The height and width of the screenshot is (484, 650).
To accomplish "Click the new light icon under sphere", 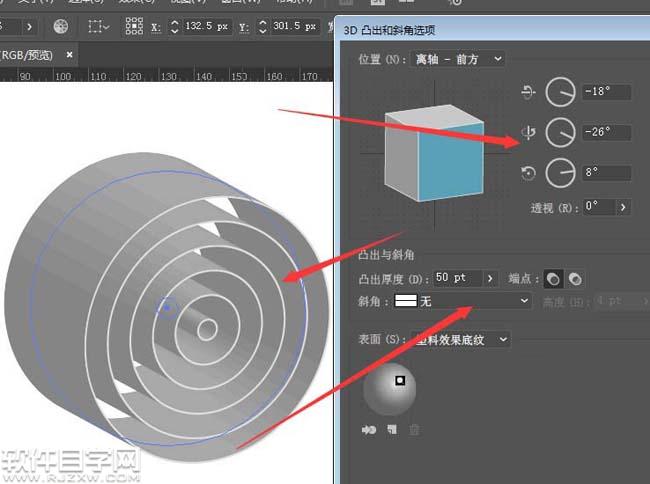I will [x=393, y=431].
